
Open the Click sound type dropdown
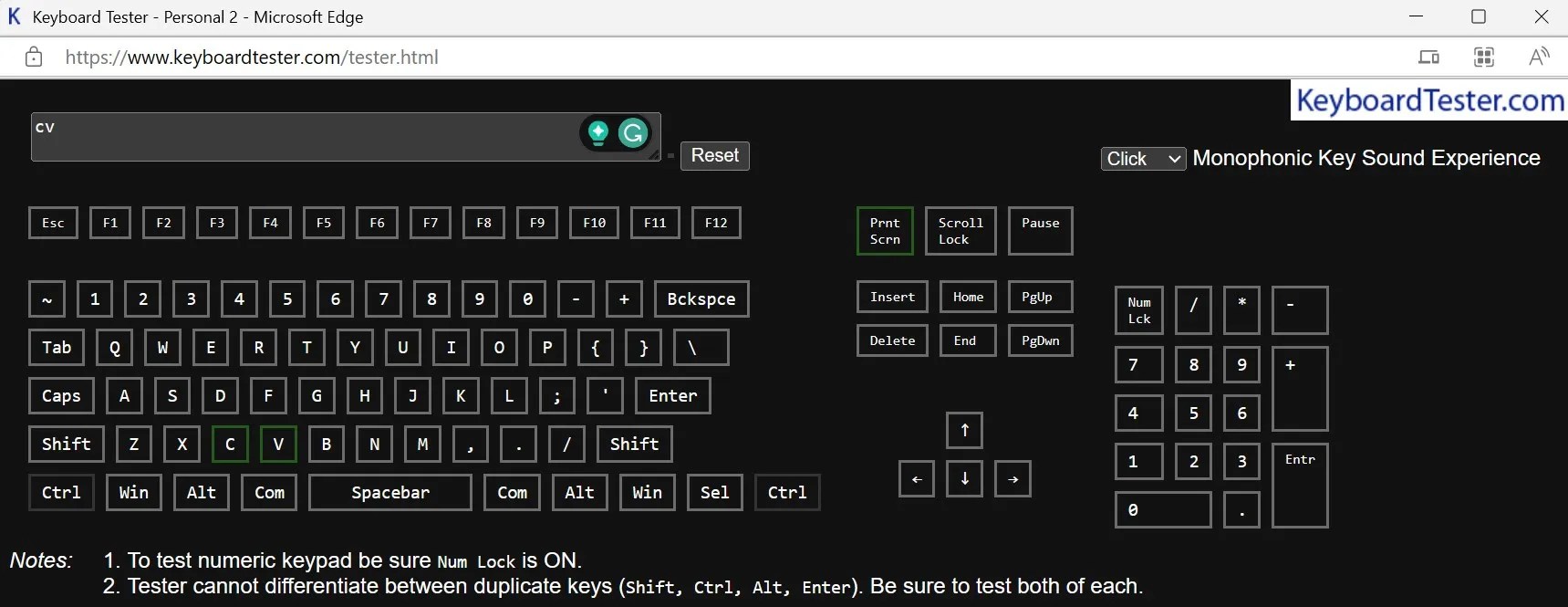[x=1143, y=159]
